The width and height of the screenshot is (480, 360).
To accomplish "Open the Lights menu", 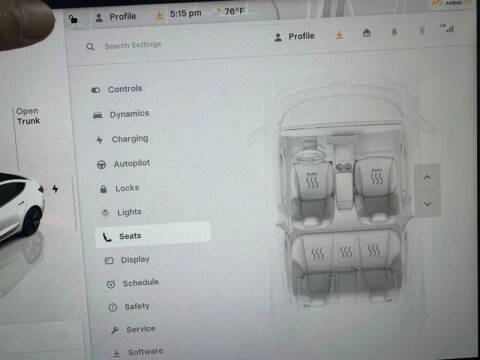I will click(x=122, y=212).
